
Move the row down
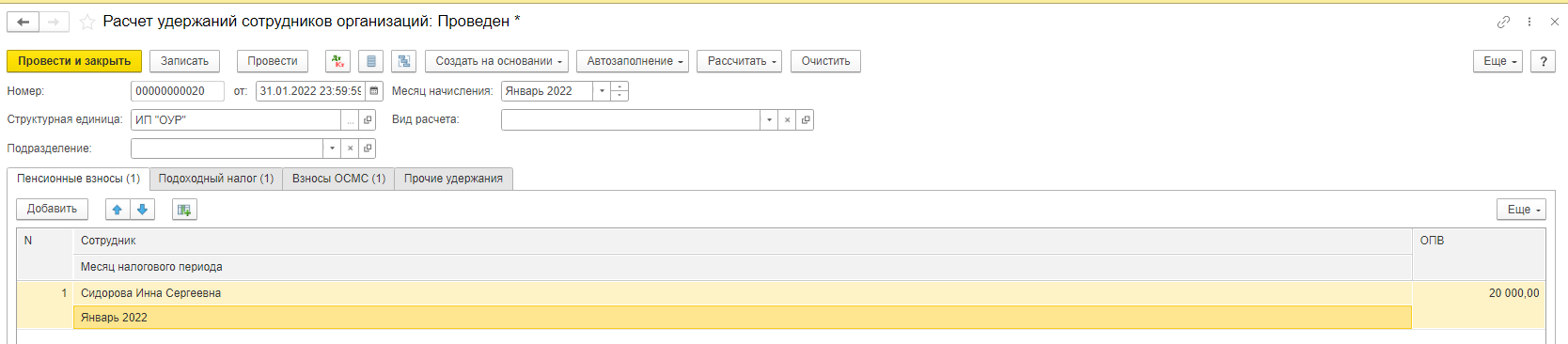point(142,210)
